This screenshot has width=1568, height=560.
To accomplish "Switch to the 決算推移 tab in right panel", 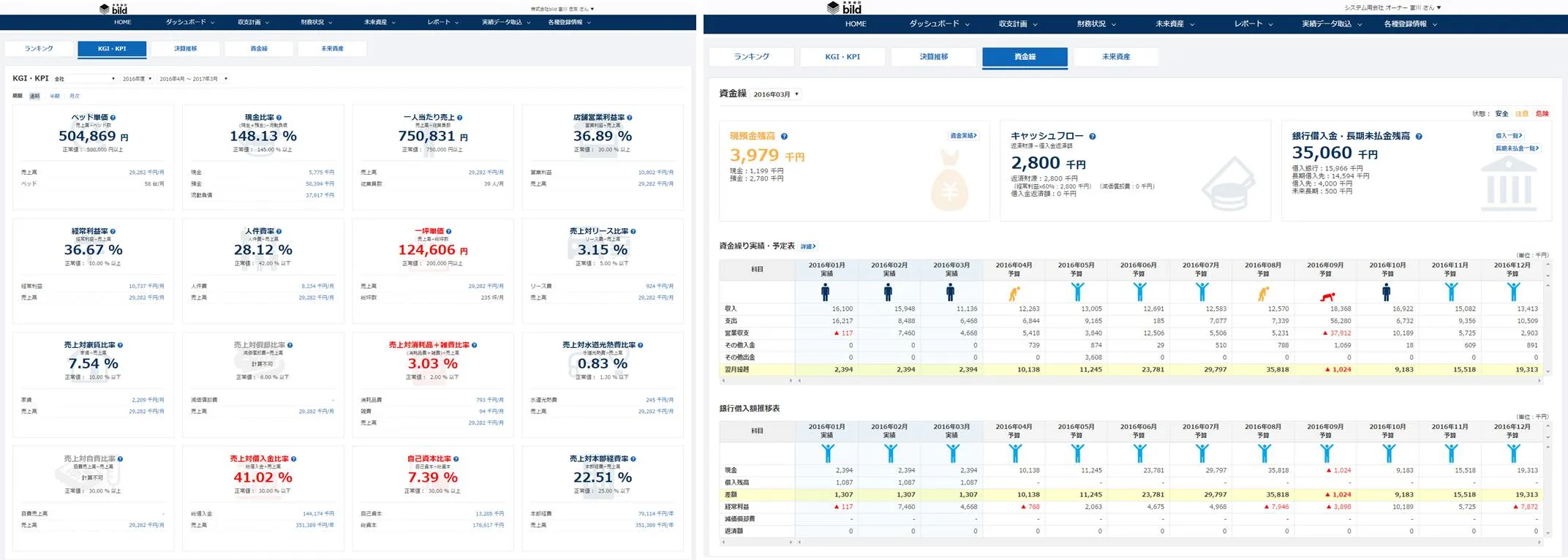I will [x=933, y=57].
